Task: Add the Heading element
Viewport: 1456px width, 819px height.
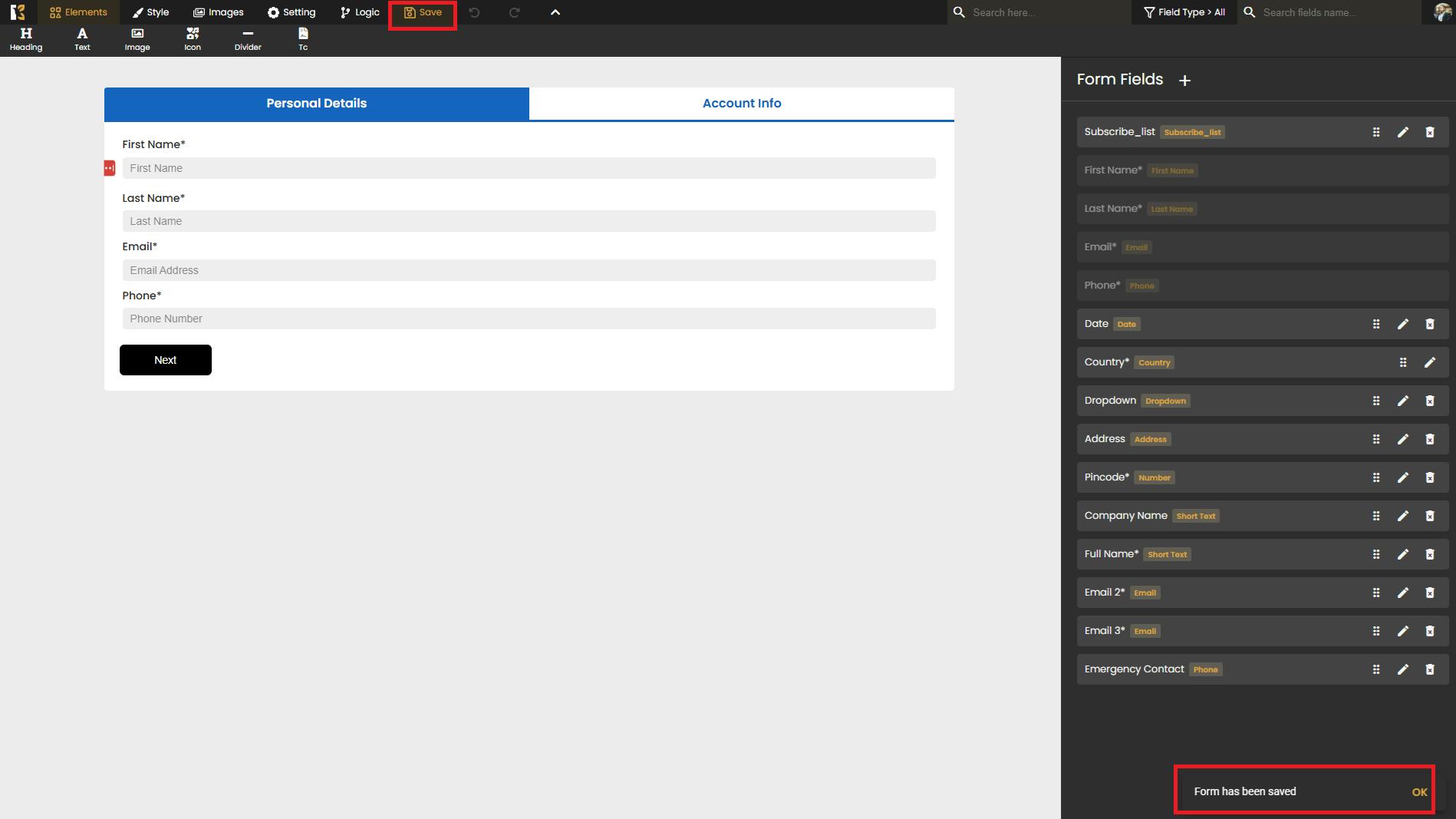Action: coord(25,39)
